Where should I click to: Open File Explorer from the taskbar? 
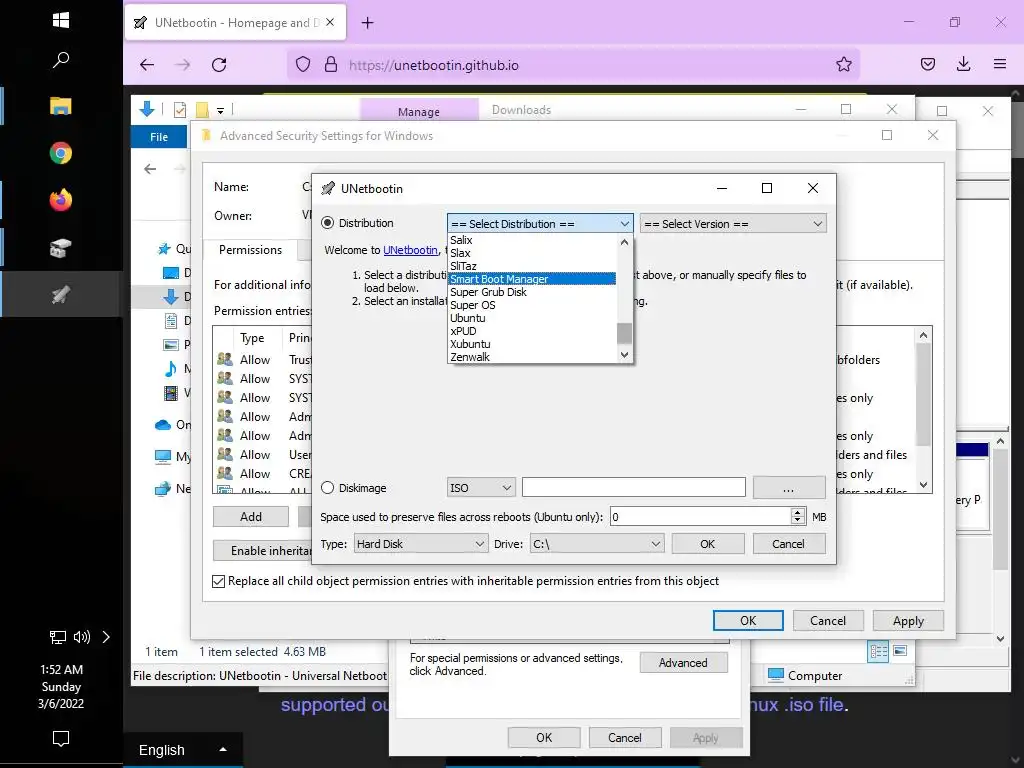click(x=61, y=106)
